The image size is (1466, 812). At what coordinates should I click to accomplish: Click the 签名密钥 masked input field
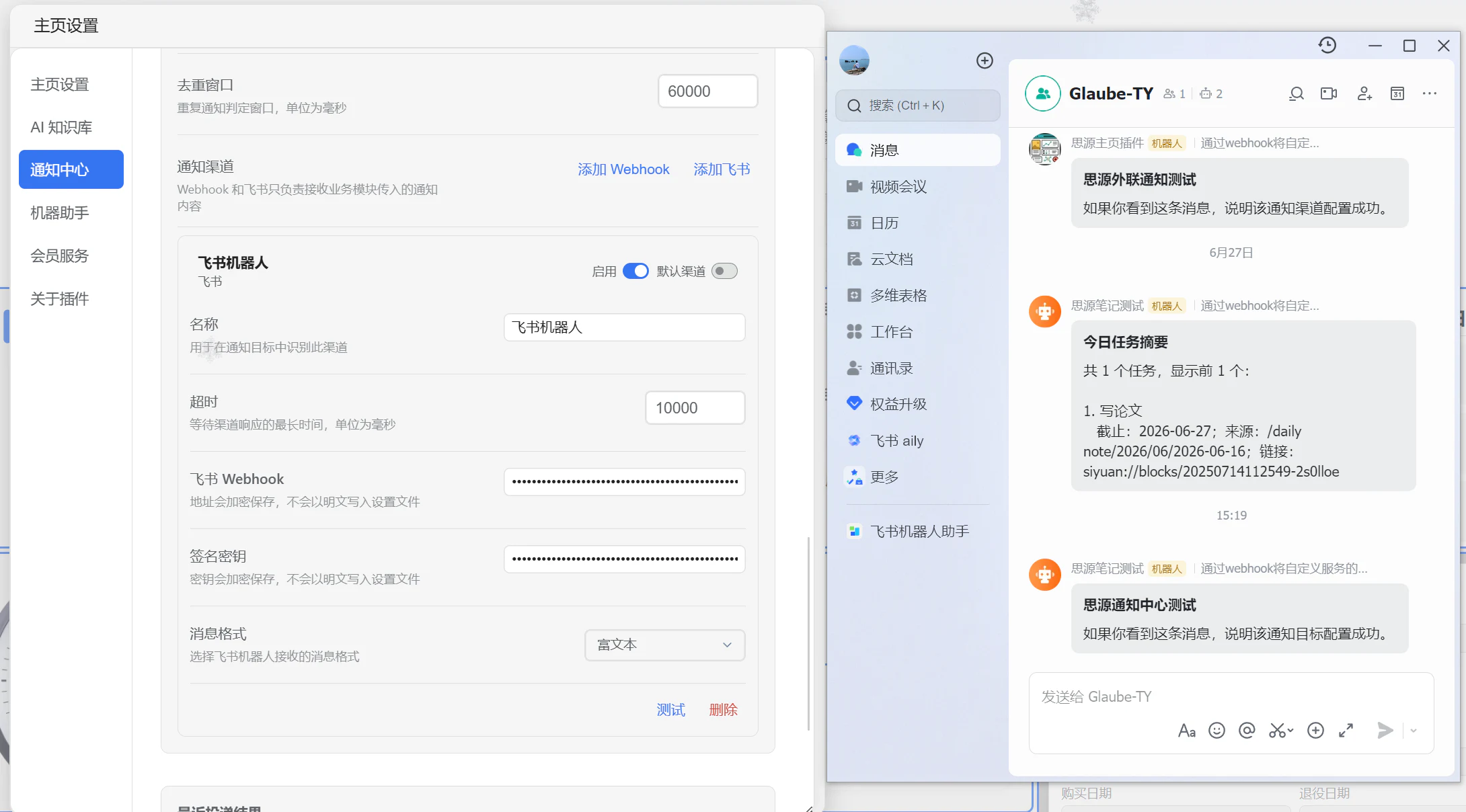(624, 559)
